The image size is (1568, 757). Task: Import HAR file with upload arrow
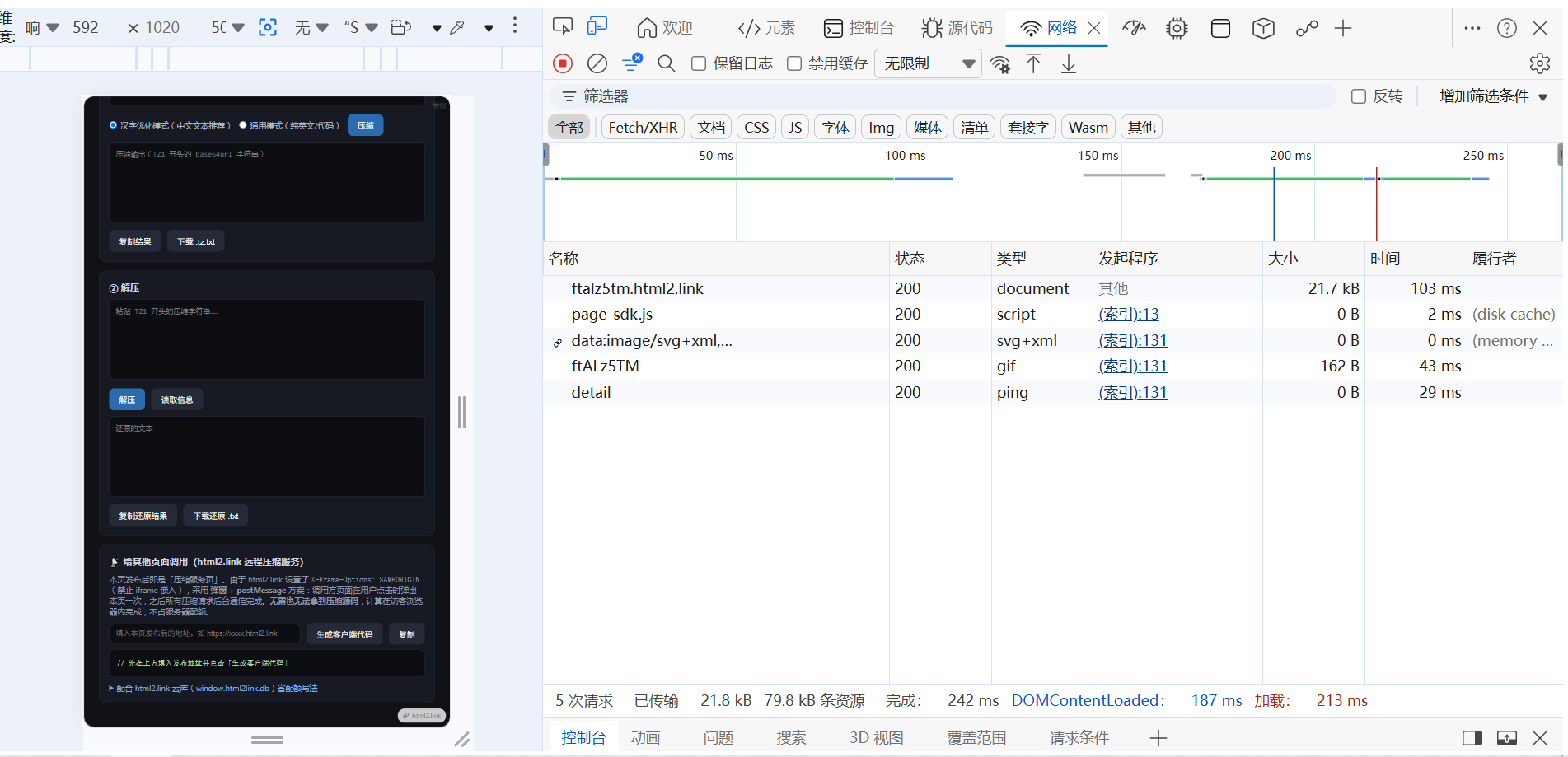click(1033, 63)
